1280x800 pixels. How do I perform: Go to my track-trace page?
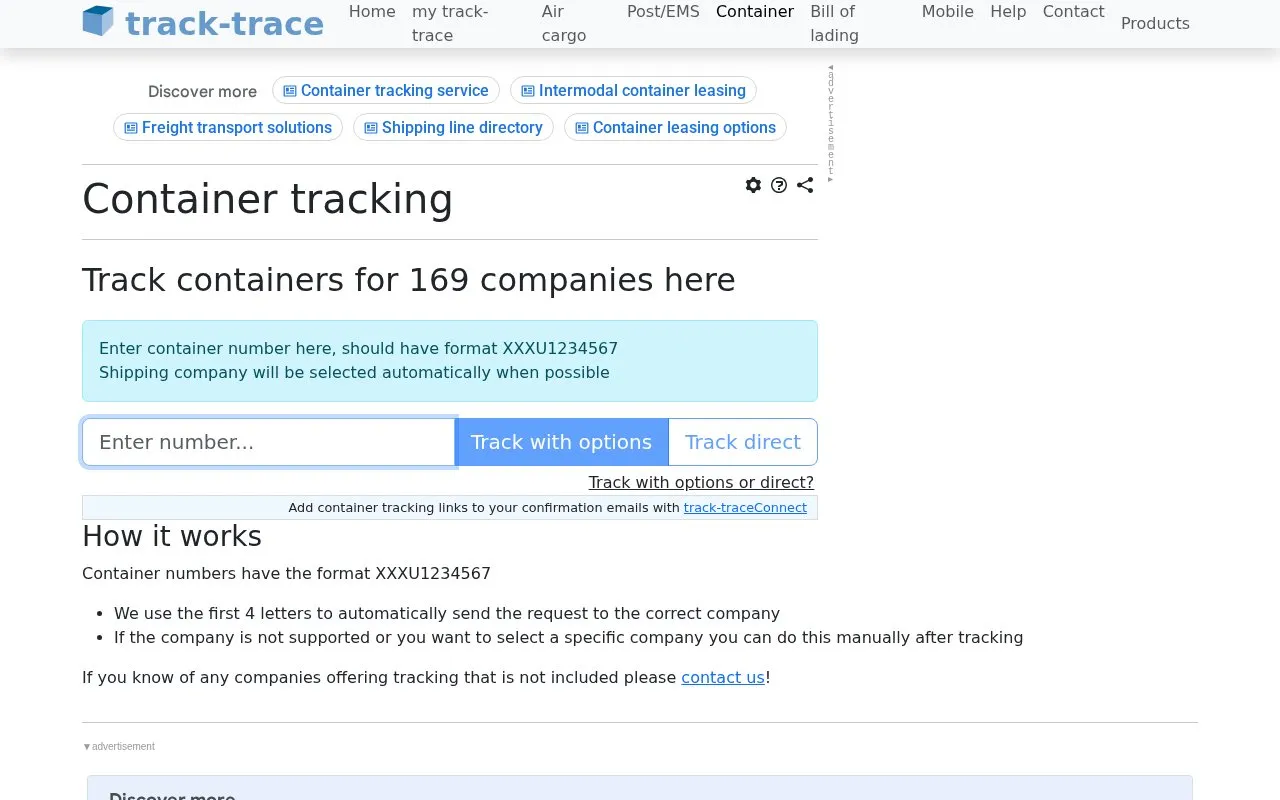450,23
